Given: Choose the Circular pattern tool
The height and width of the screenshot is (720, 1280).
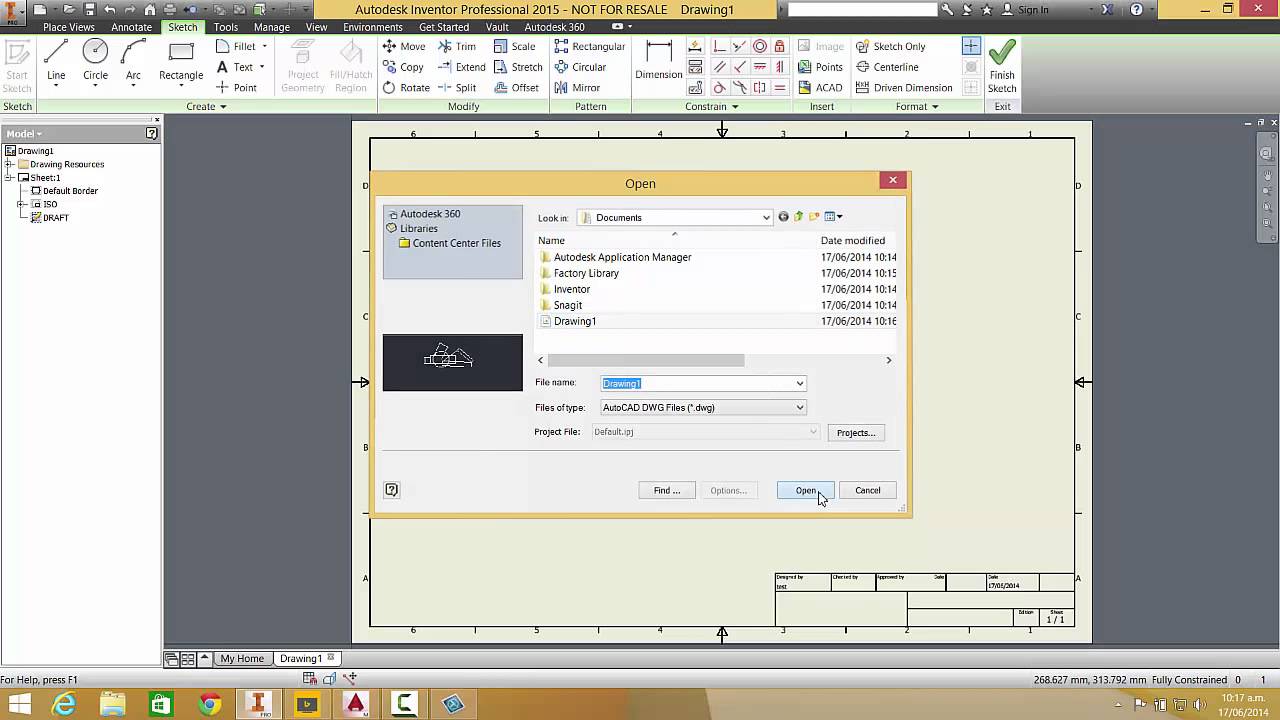Looking at the screenshot, I should point(580,67).
